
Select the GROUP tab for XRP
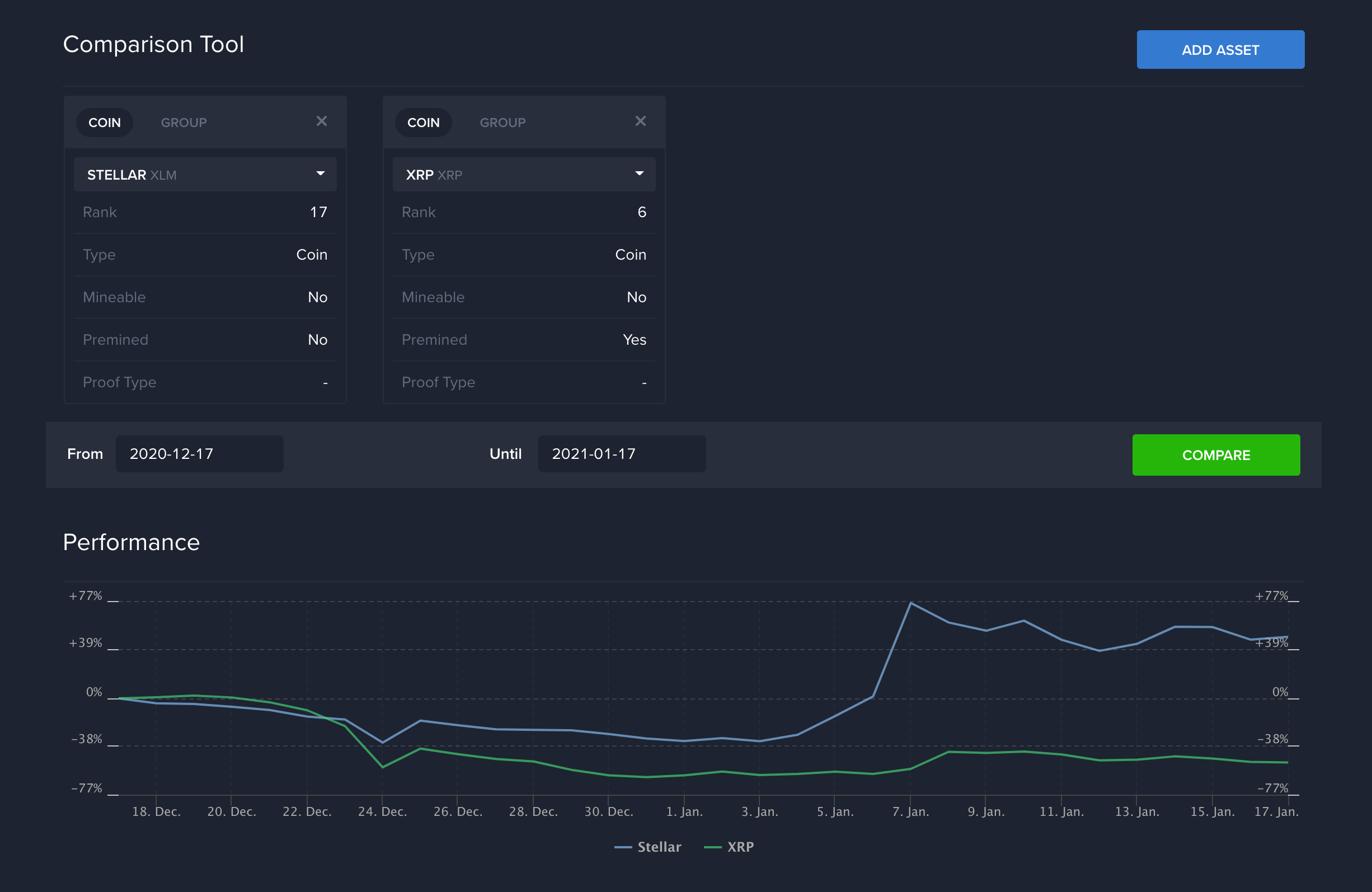(x=502, y=122)
